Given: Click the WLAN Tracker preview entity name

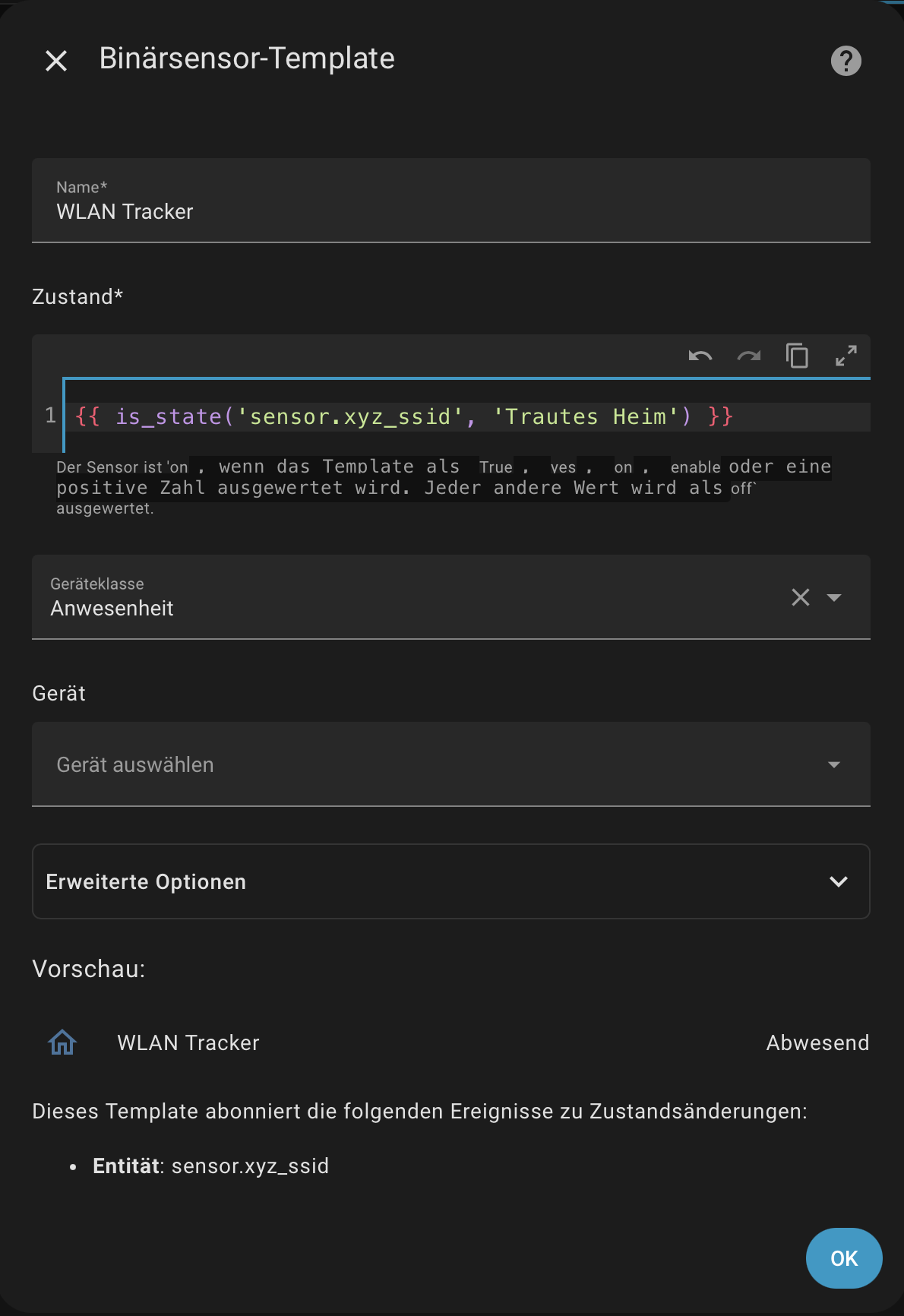Looking at the screenshot, I should tap(188, 1042).
